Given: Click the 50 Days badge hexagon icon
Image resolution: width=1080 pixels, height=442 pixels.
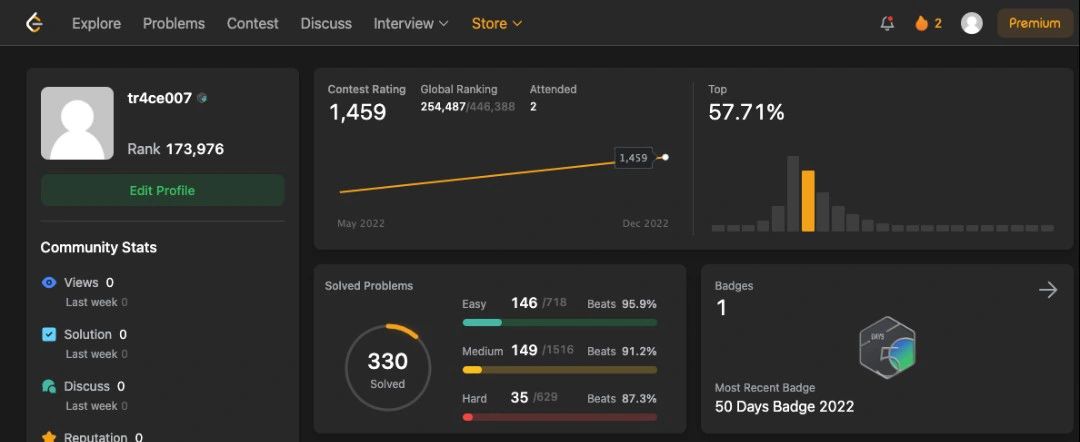Looking at the screenshot, I should (x=889, y=347).
